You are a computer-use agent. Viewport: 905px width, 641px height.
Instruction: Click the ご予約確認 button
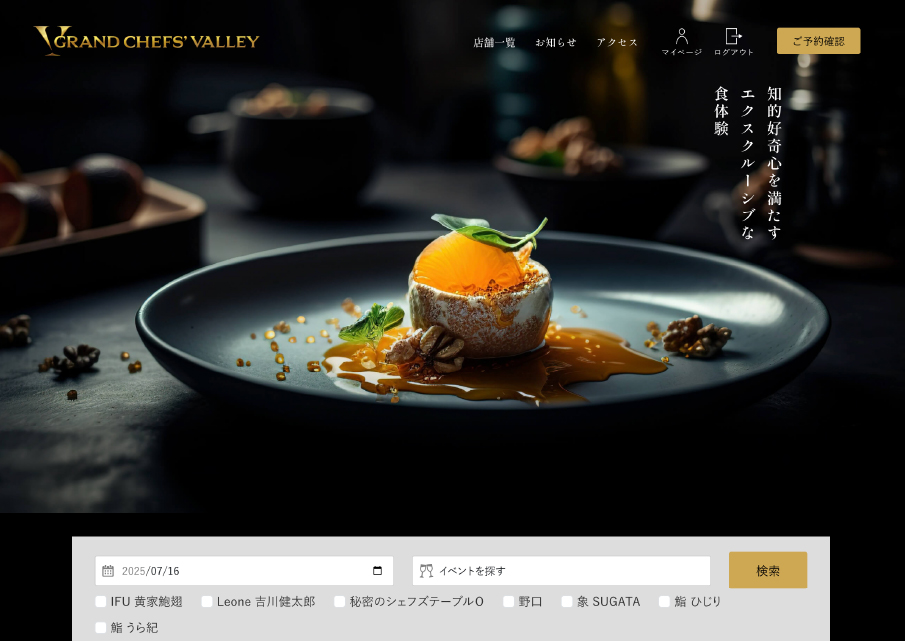tap(818, 41)
